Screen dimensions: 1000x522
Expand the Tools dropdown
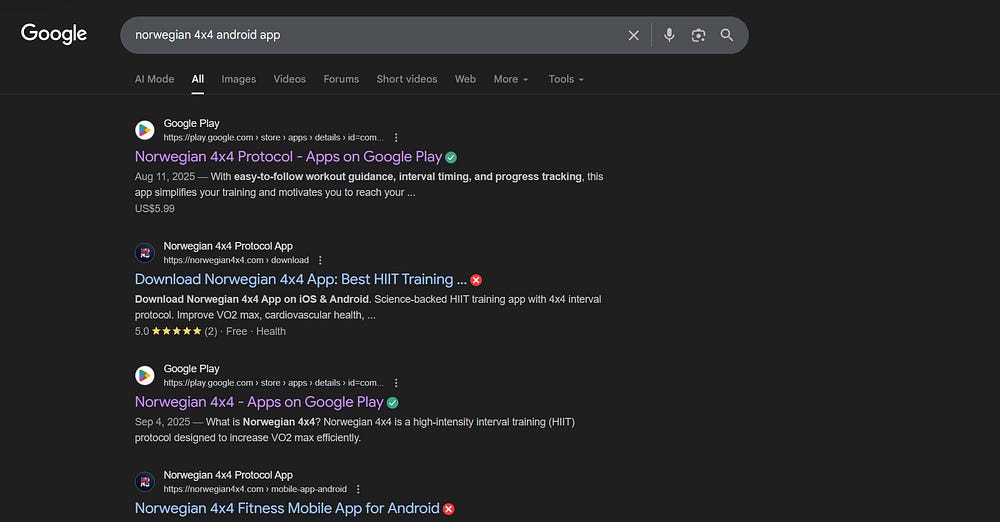566,79
